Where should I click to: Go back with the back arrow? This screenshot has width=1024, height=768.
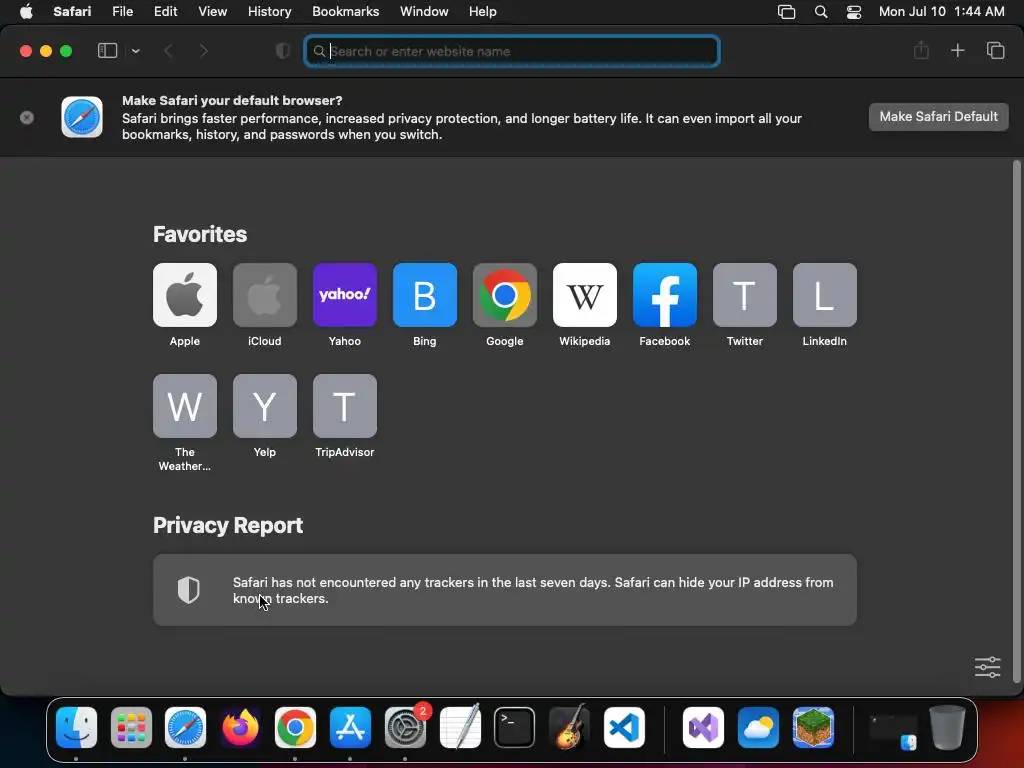(x=168, y=51)
